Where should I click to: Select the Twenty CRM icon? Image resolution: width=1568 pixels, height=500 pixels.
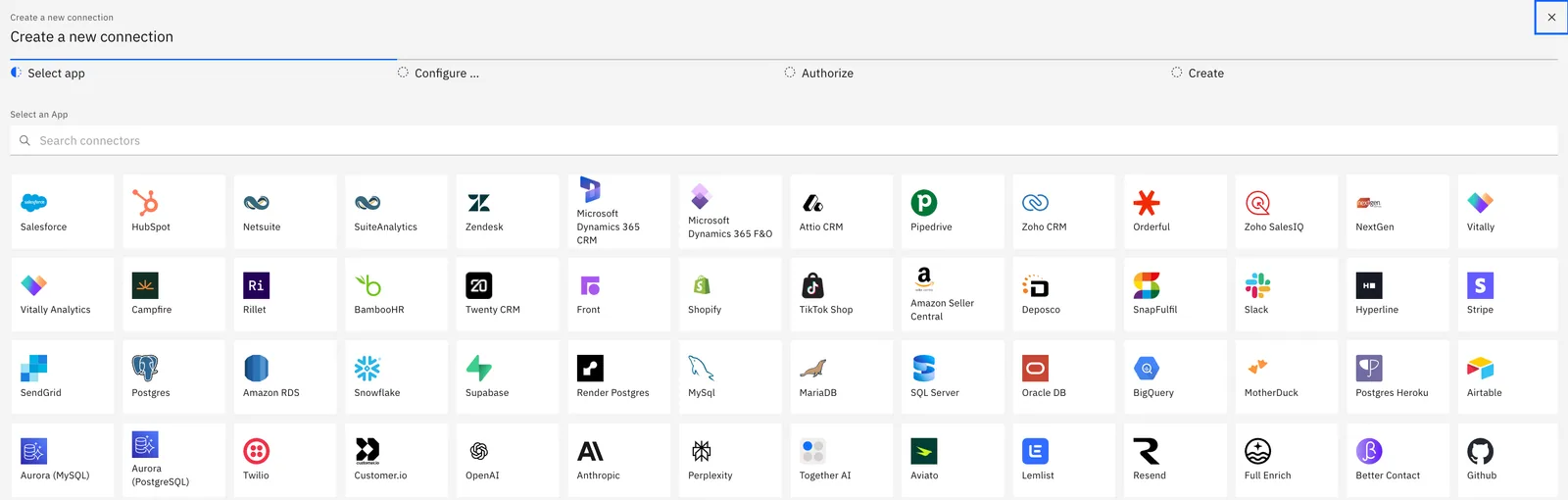click(479, 285)
